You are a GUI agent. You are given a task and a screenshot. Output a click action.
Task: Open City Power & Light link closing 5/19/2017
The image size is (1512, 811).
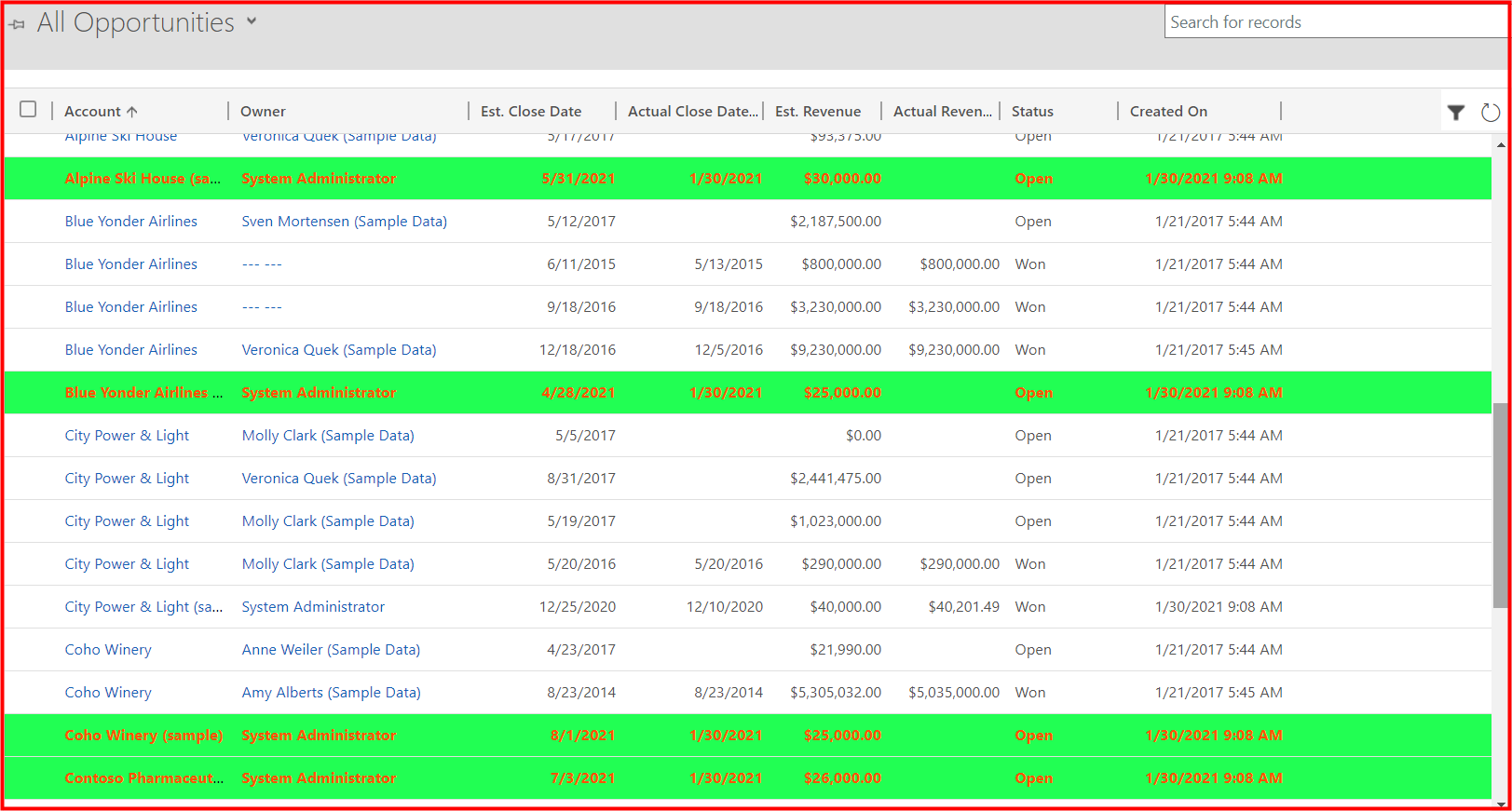click(127, 520)
